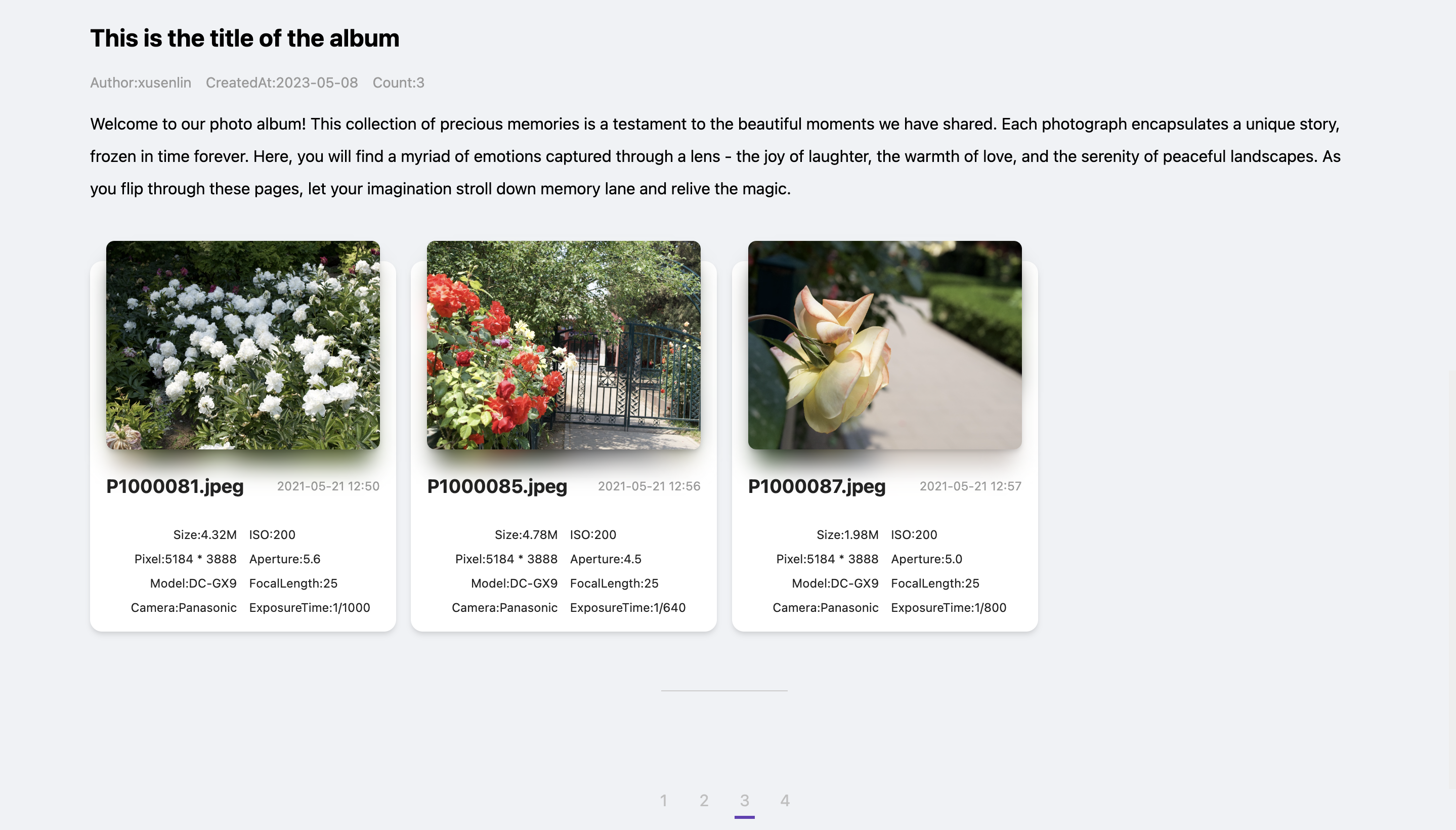
Task: Click Pixel:5184 * 3888 in P1000085.jpeg card
Action: click(x=506, y=559)
